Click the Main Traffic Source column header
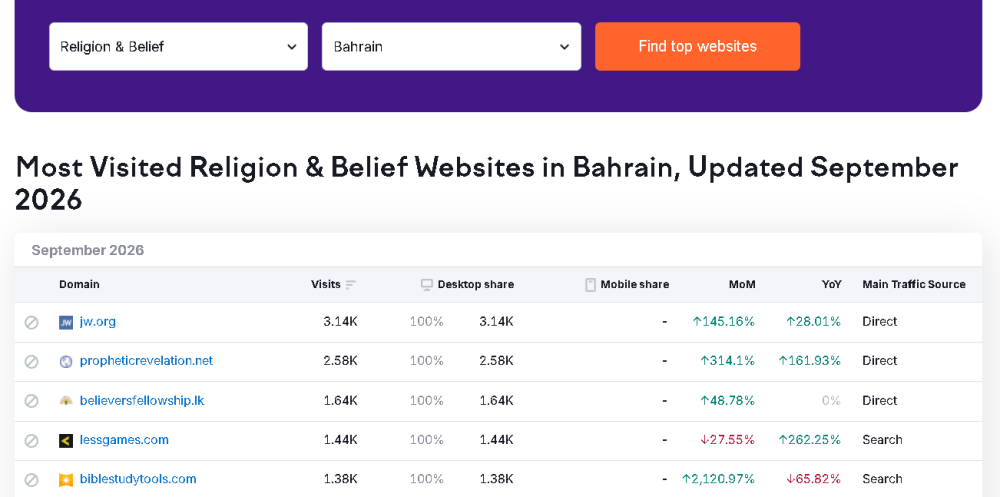 (x=914, y=285)
